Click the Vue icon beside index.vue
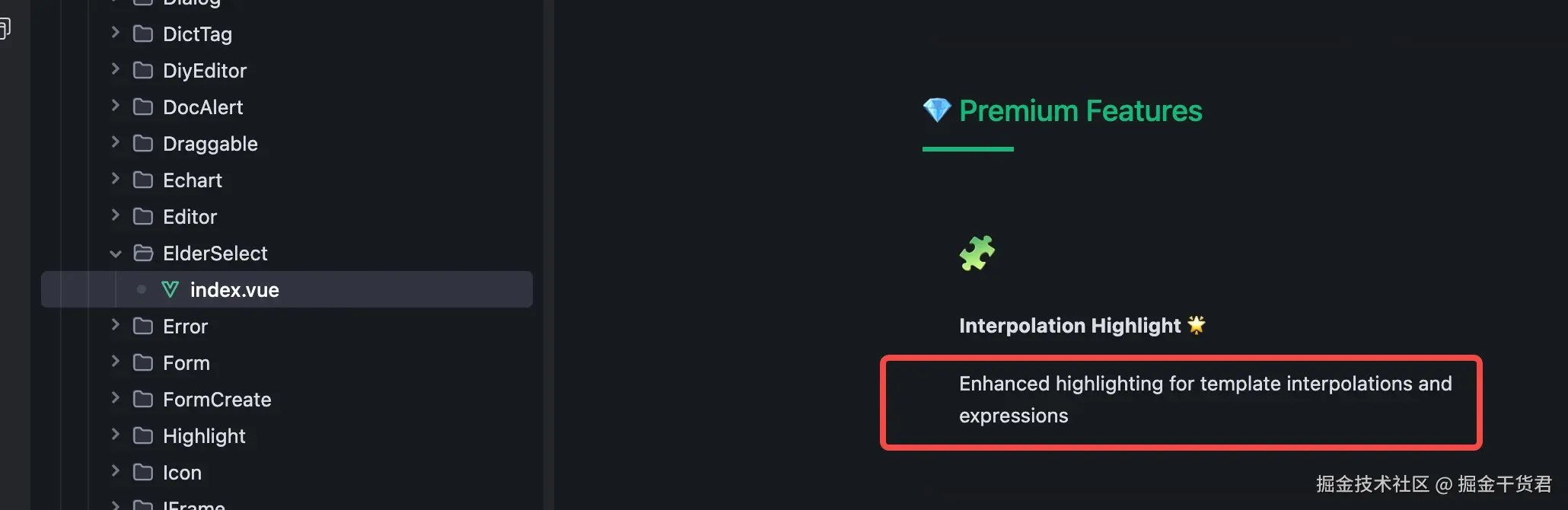Screen dimensions: 1568x510 (x=171, y=289)
